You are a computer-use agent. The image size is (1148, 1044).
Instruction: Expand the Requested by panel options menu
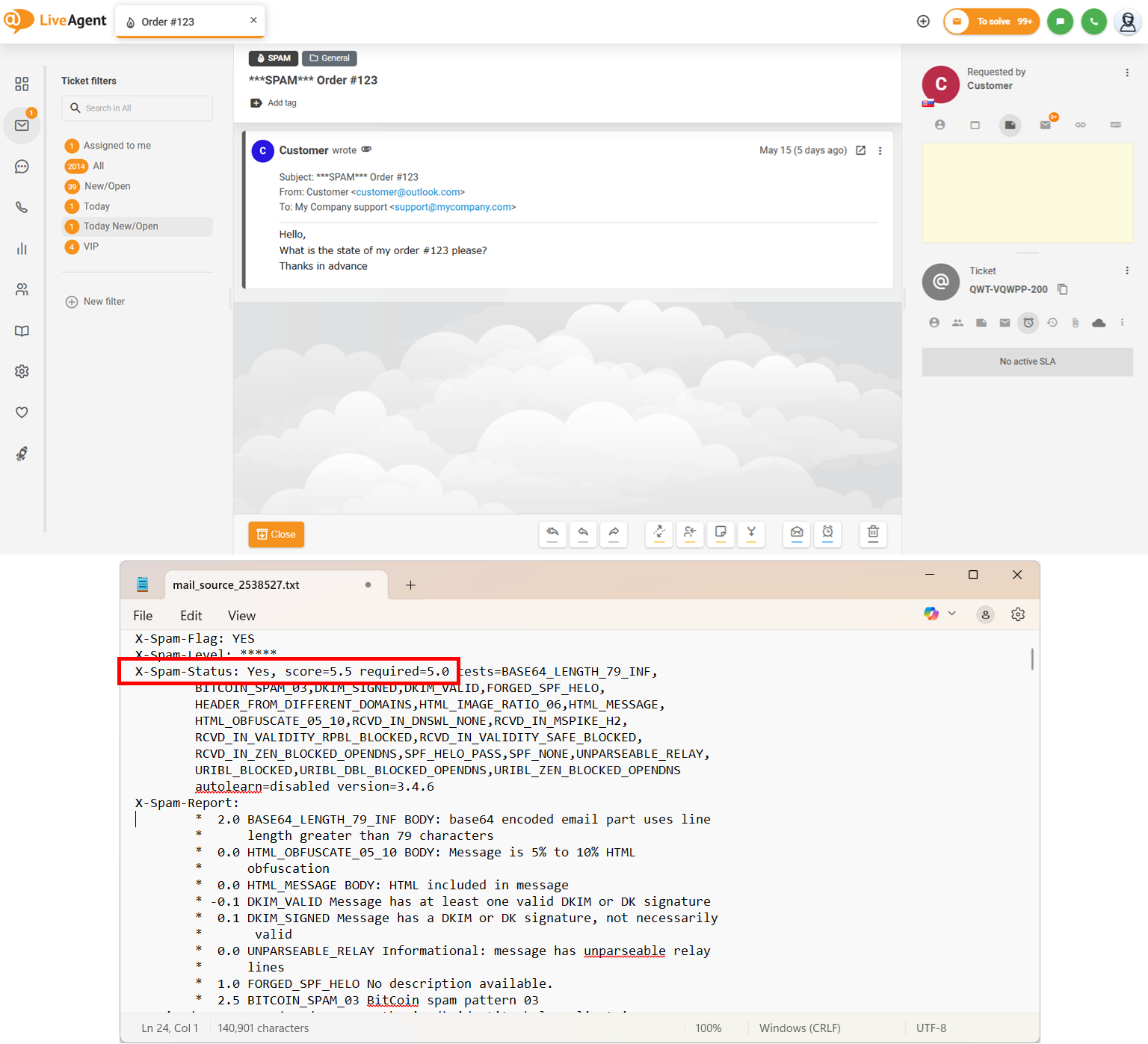coord(1126,72)
